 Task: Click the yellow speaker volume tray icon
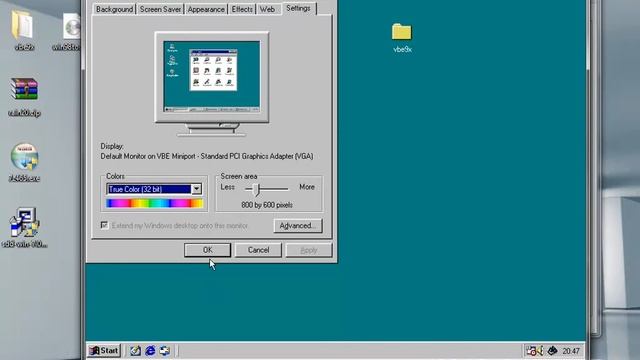tap(540, 351)
